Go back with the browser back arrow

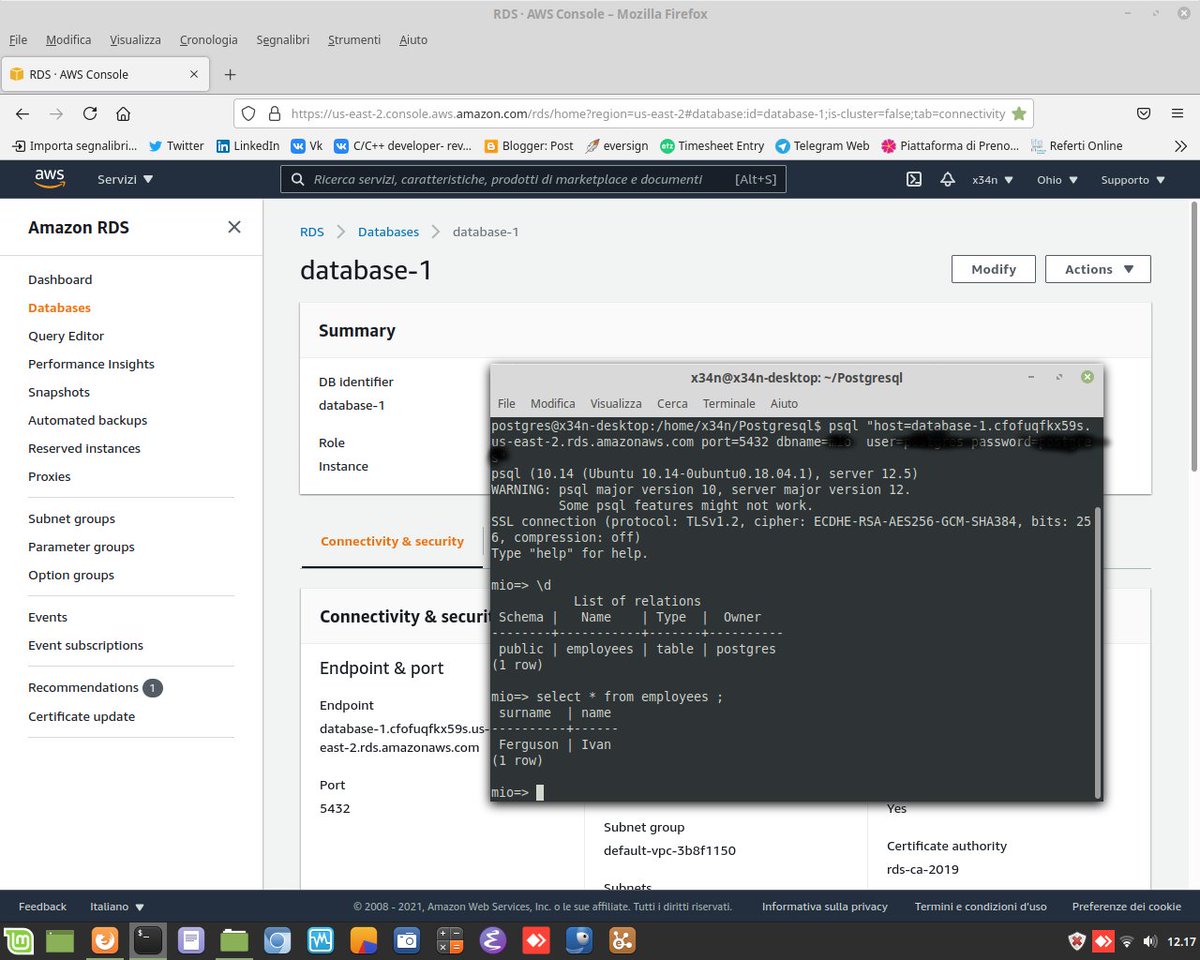pyautogui.click(x=23, y=113)
